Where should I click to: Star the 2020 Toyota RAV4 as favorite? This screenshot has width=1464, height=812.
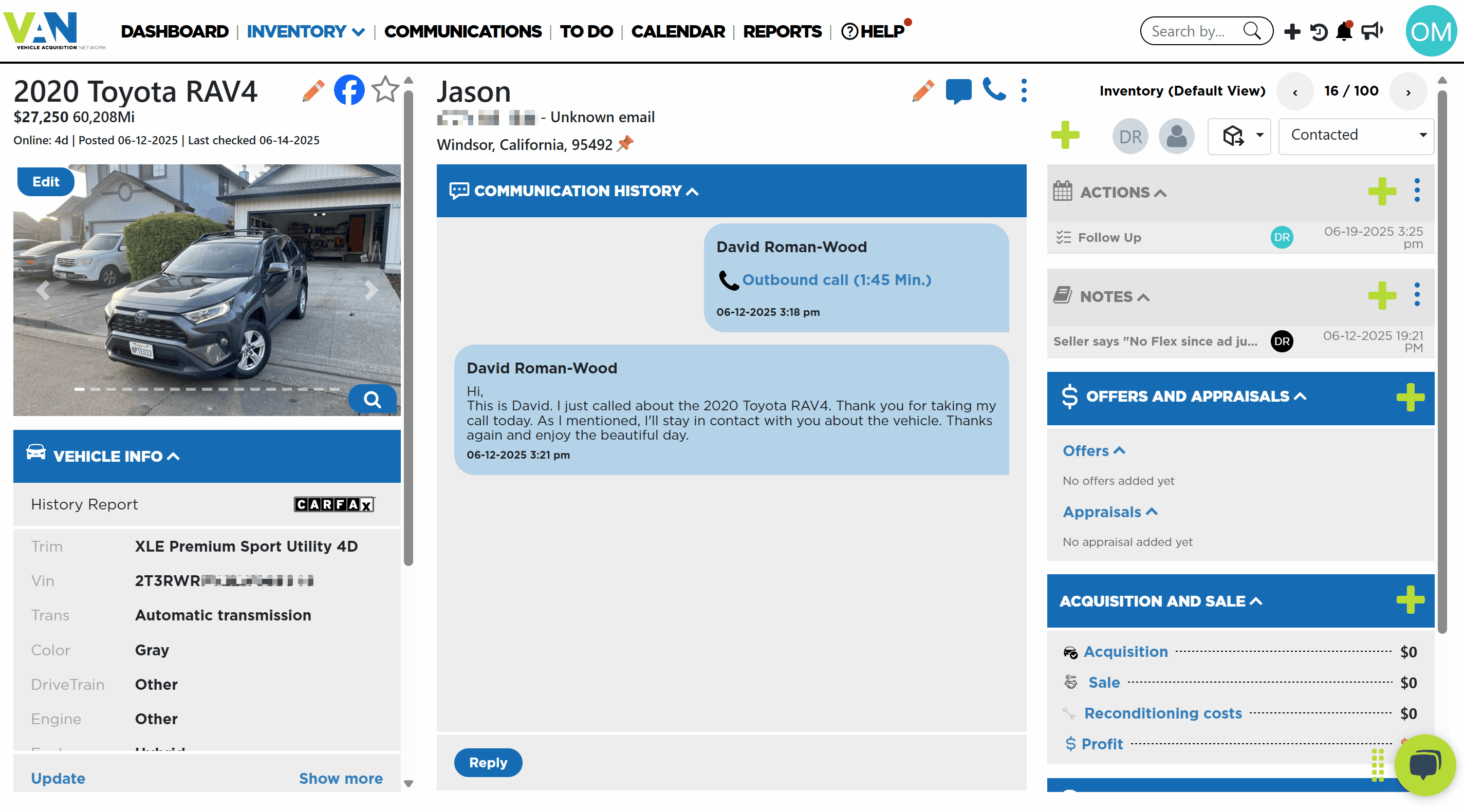pos(385,90)
